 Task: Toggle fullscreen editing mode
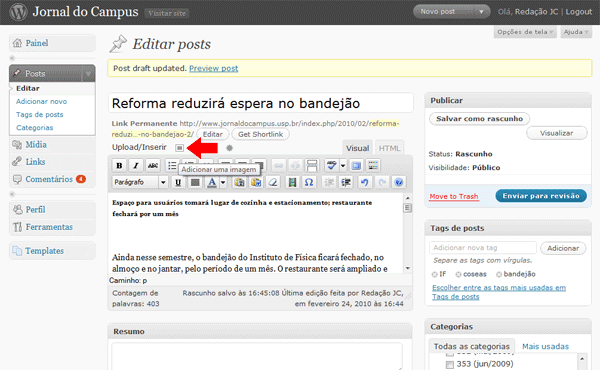[x=356, y=166]
